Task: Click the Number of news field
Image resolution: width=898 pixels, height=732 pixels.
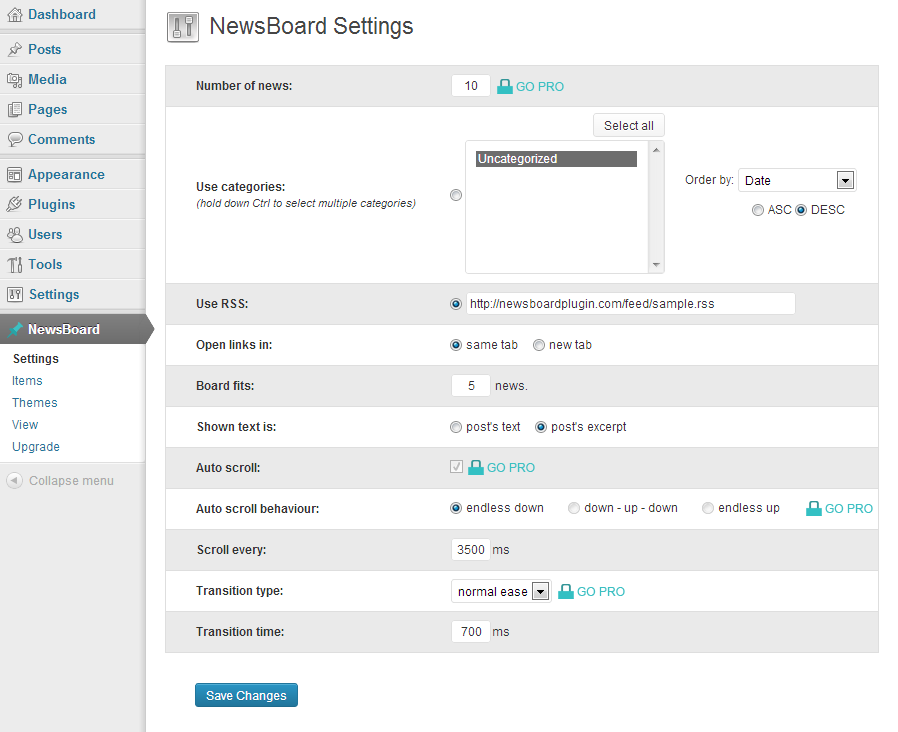Action: [471, 86]
